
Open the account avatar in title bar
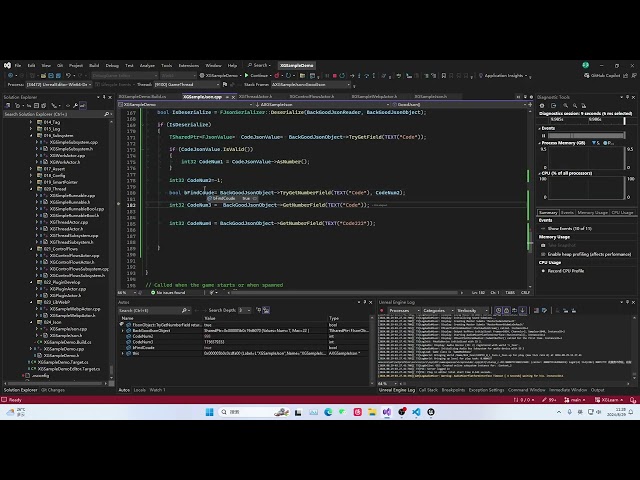coord(585,65)
